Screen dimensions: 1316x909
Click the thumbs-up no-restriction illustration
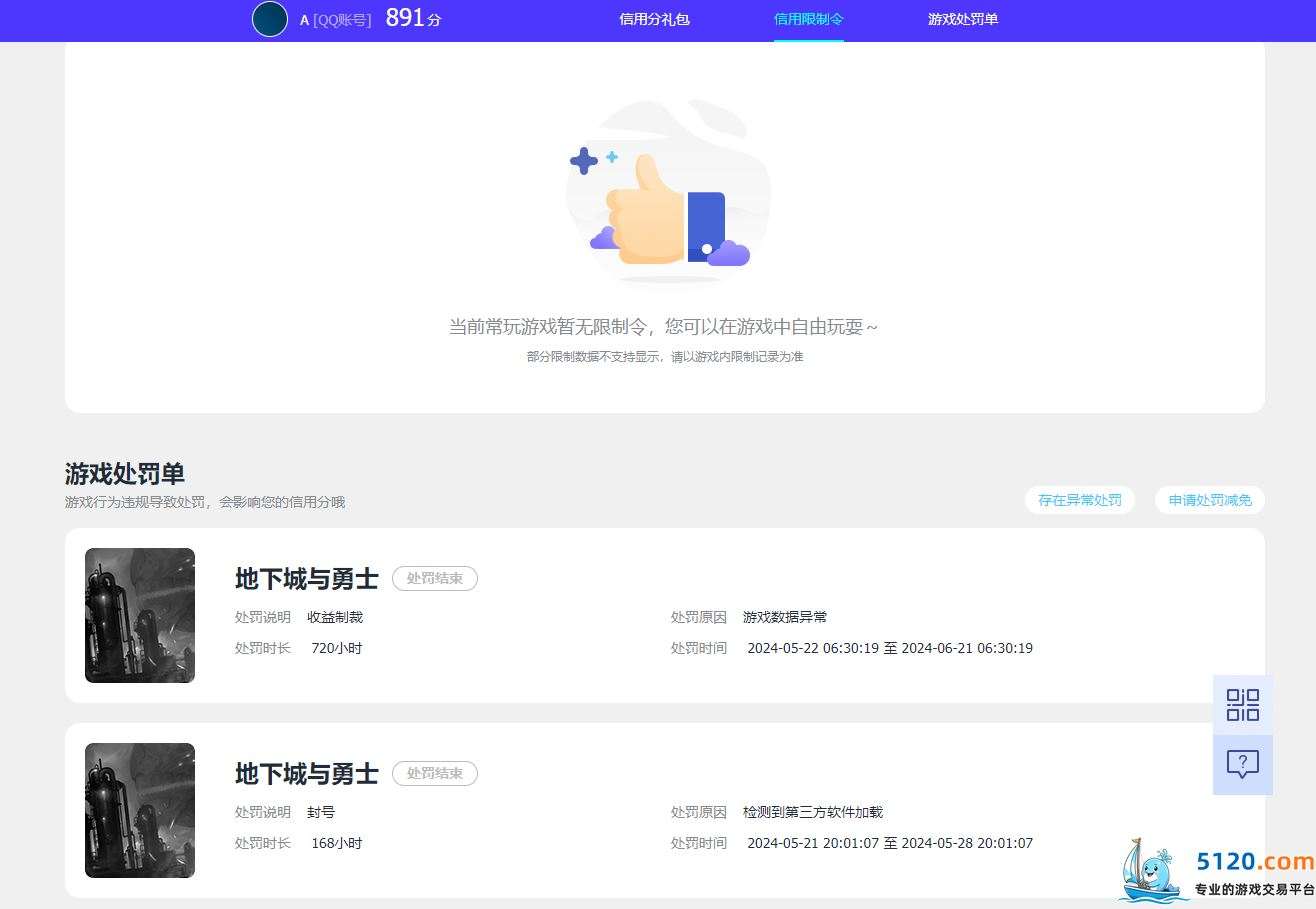[x=668, y=192]
